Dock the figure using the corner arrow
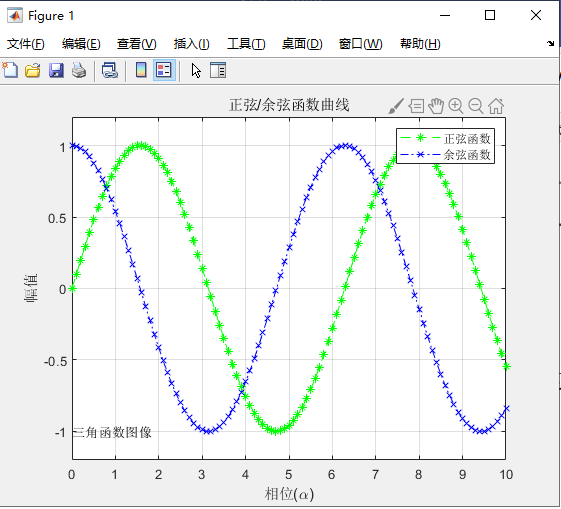The height and width of the screenshot is (509, 561). pyautogui.click(x=550, y=44)
